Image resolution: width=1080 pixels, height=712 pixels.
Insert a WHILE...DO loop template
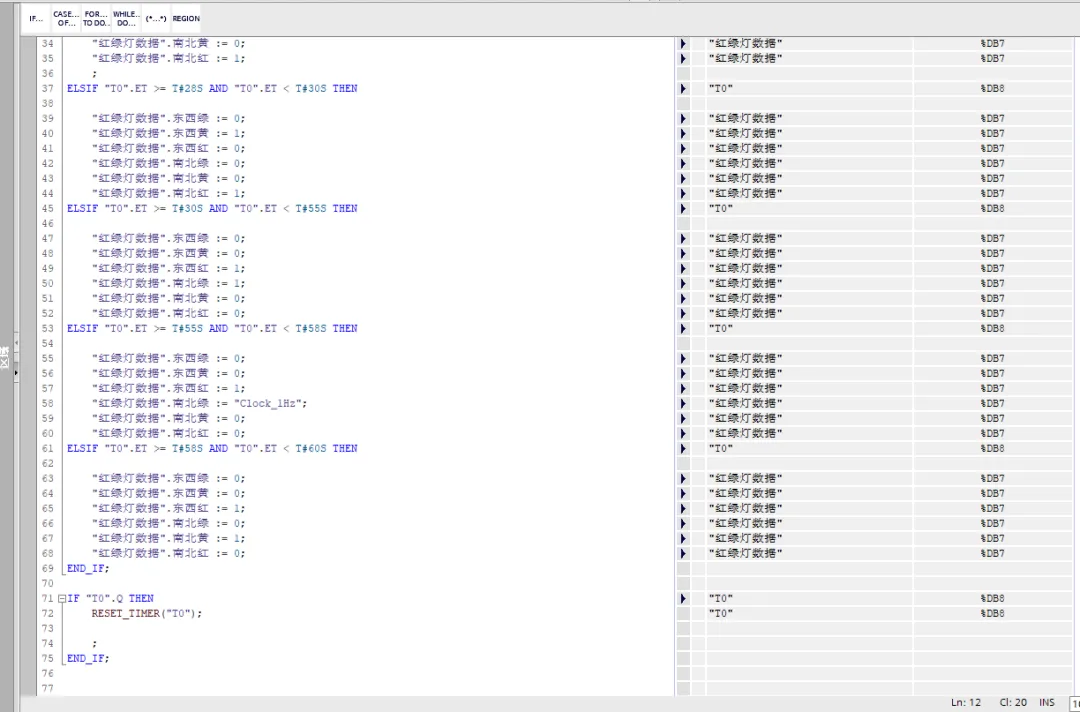point(126,19)
